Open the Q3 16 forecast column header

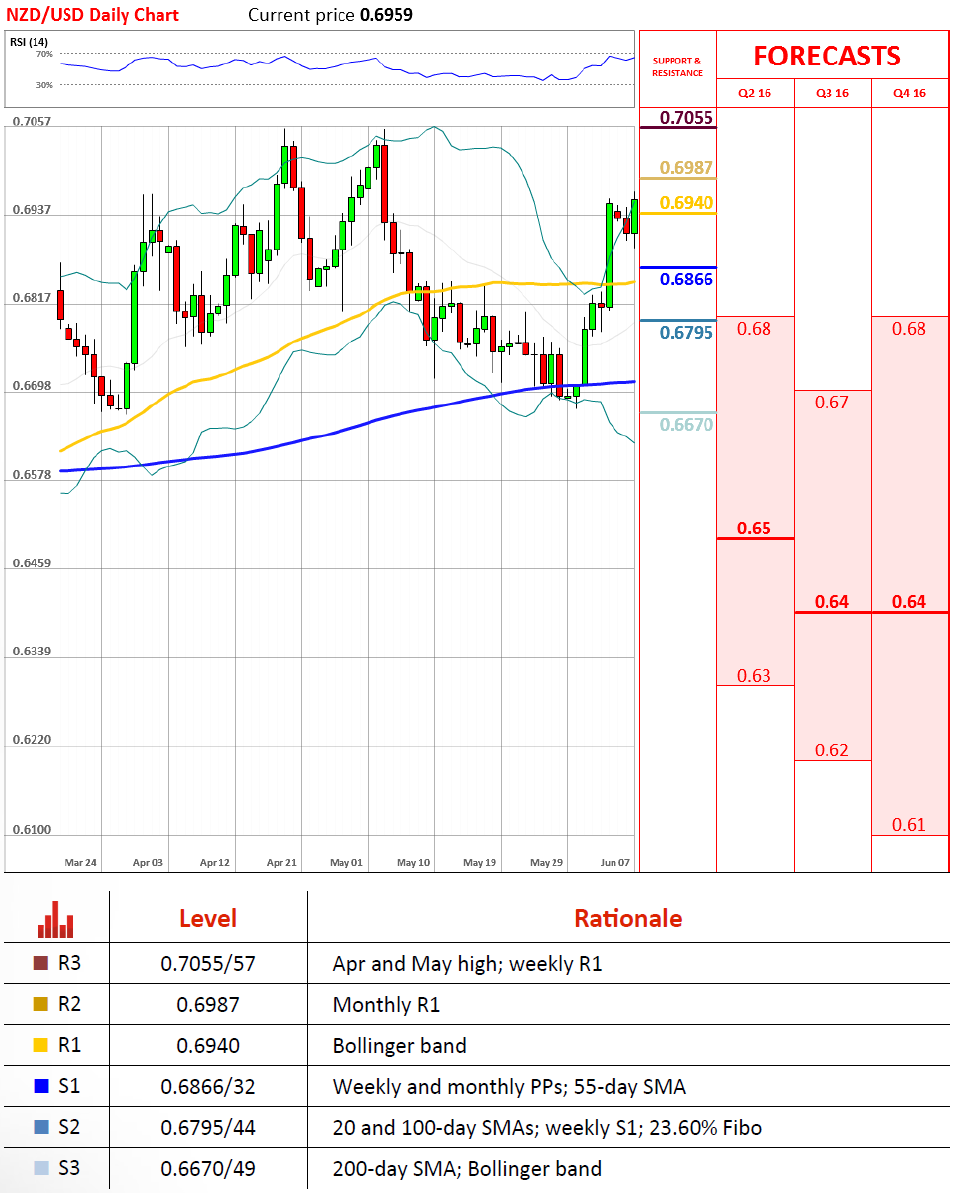point(832,93)
